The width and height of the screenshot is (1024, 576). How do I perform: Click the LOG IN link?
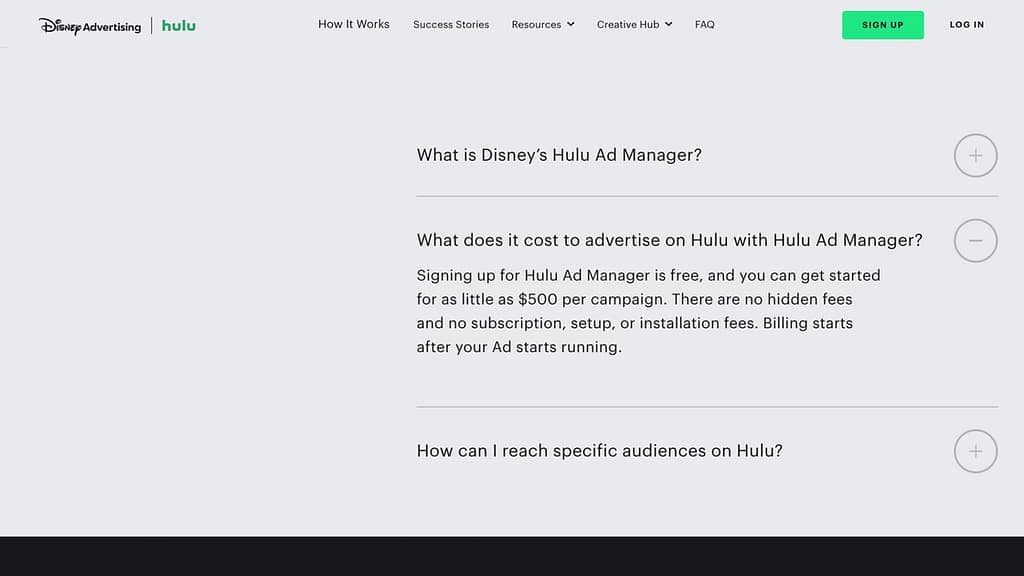tap(967, 25)
